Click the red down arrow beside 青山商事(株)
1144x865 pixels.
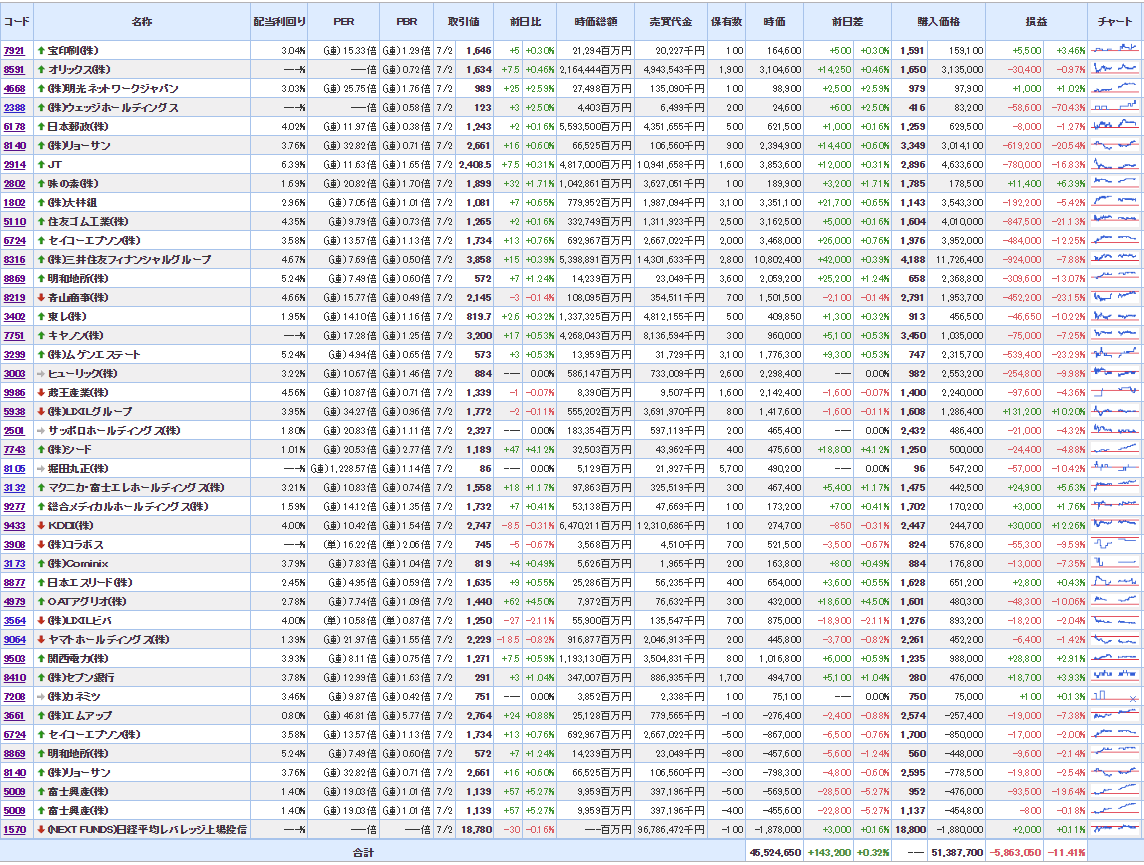[41, 297]
